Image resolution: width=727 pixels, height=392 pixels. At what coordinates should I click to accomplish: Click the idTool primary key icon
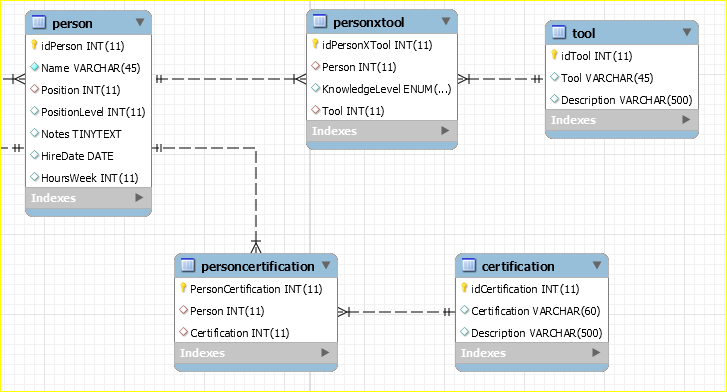[x=554, y=55]
